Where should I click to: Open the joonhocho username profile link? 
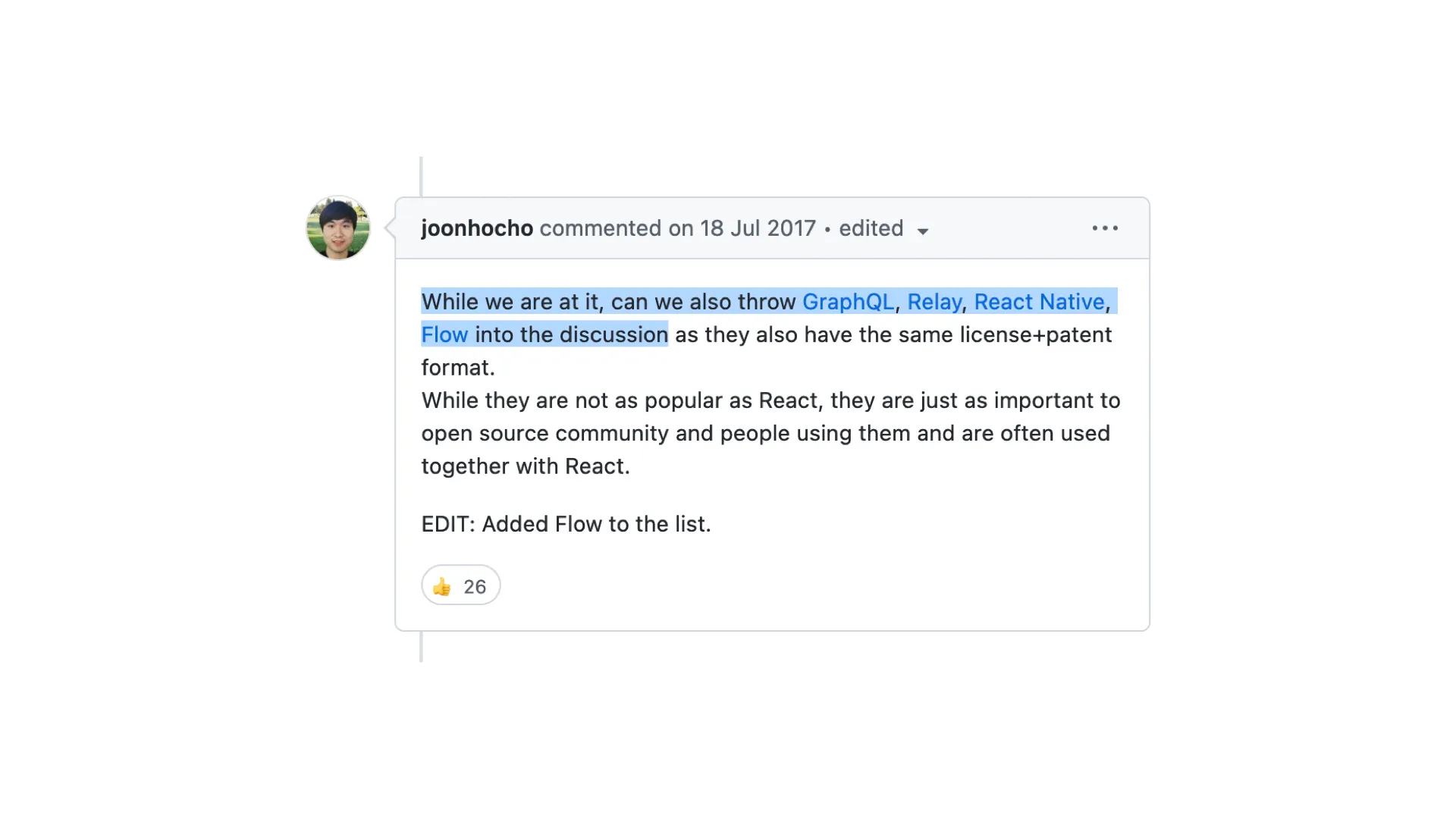[x=477, y=228]
